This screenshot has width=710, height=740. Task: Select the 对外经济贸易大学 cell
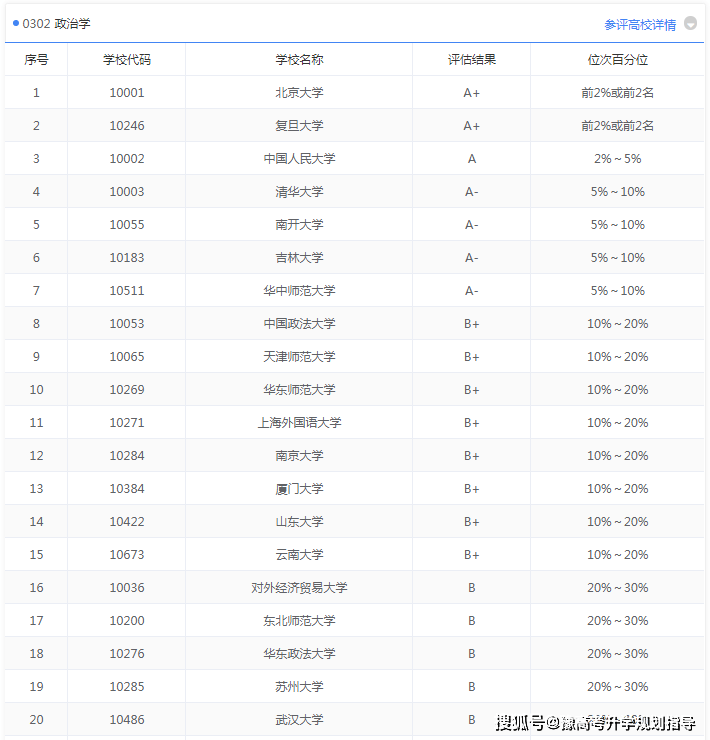click(299, 588)
